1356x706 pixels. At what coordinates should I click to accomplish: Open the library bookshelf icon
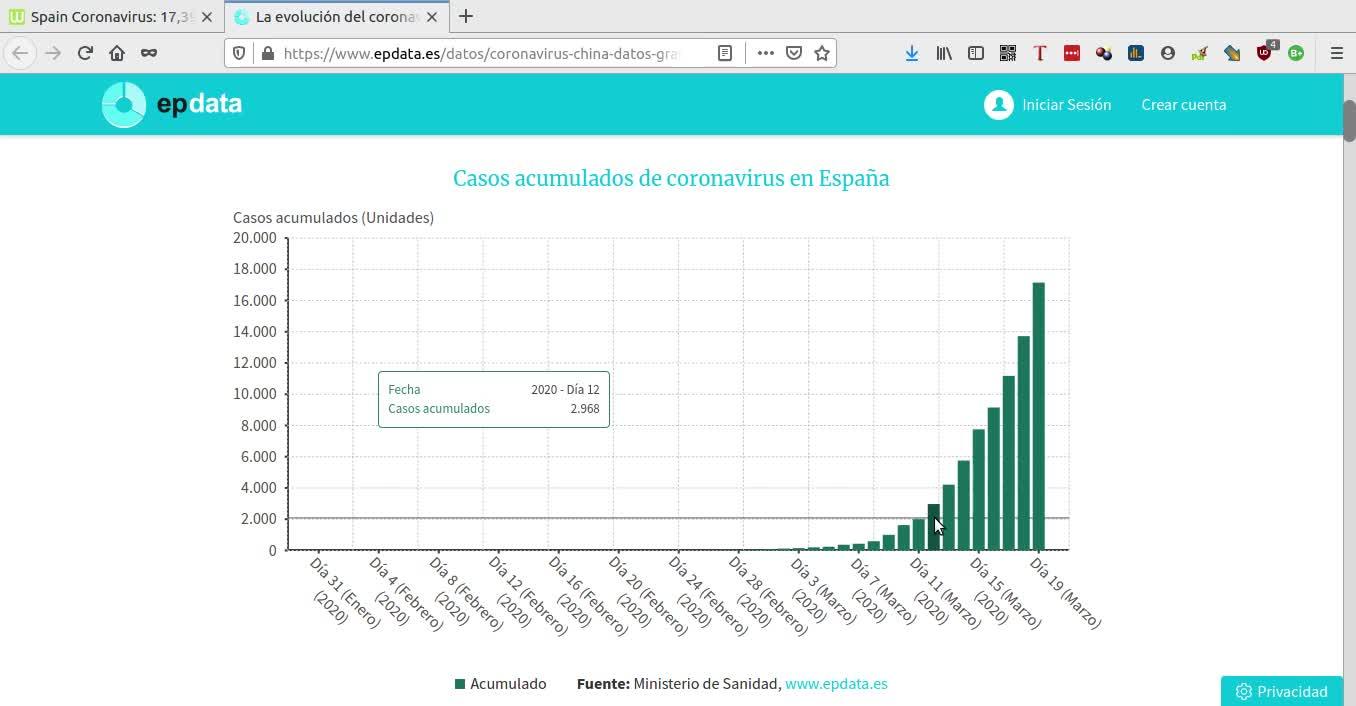click(944, 53)
